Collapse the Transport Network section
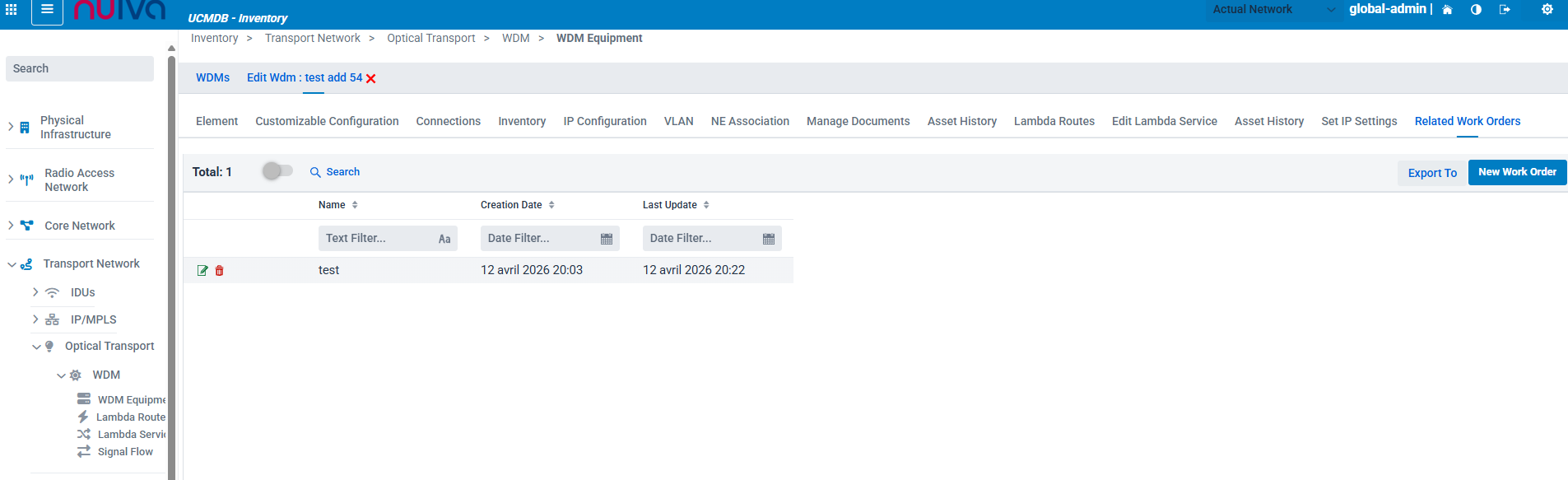The image size is (1568, 480). pos(12,264)
